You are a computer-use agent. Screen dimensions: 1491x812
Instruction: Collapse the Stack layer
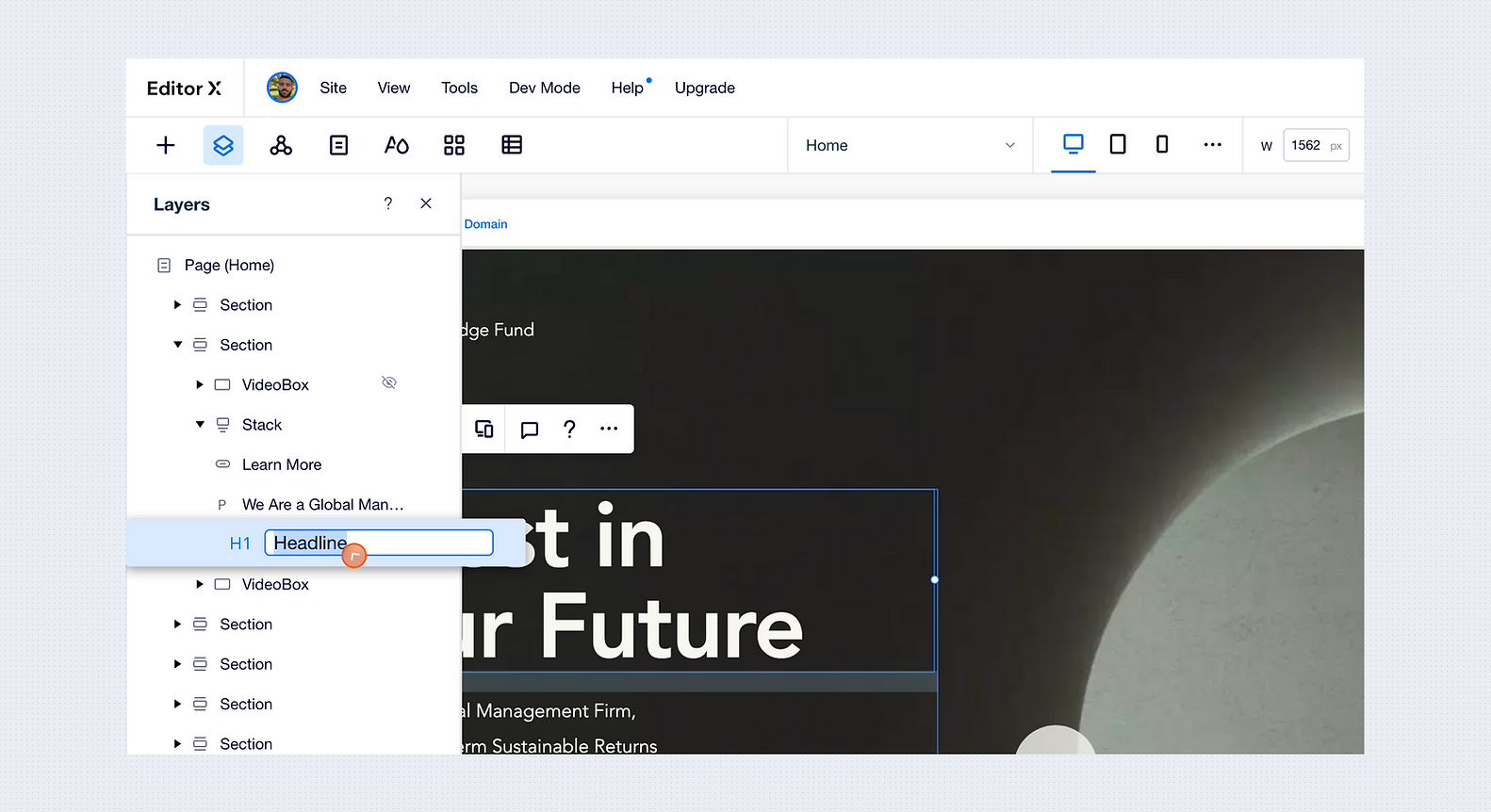tap(200, 425)
